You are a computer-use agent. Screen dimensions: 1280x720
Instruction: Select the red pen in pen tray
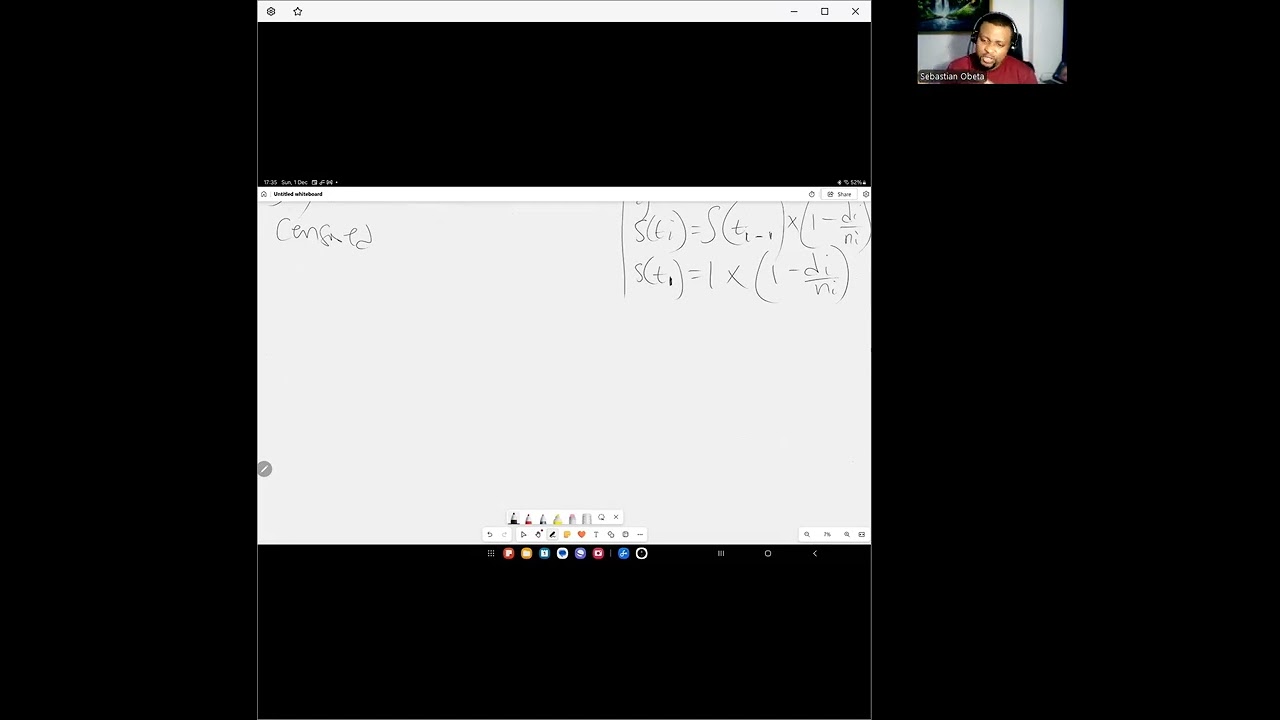tap(528, 518)
